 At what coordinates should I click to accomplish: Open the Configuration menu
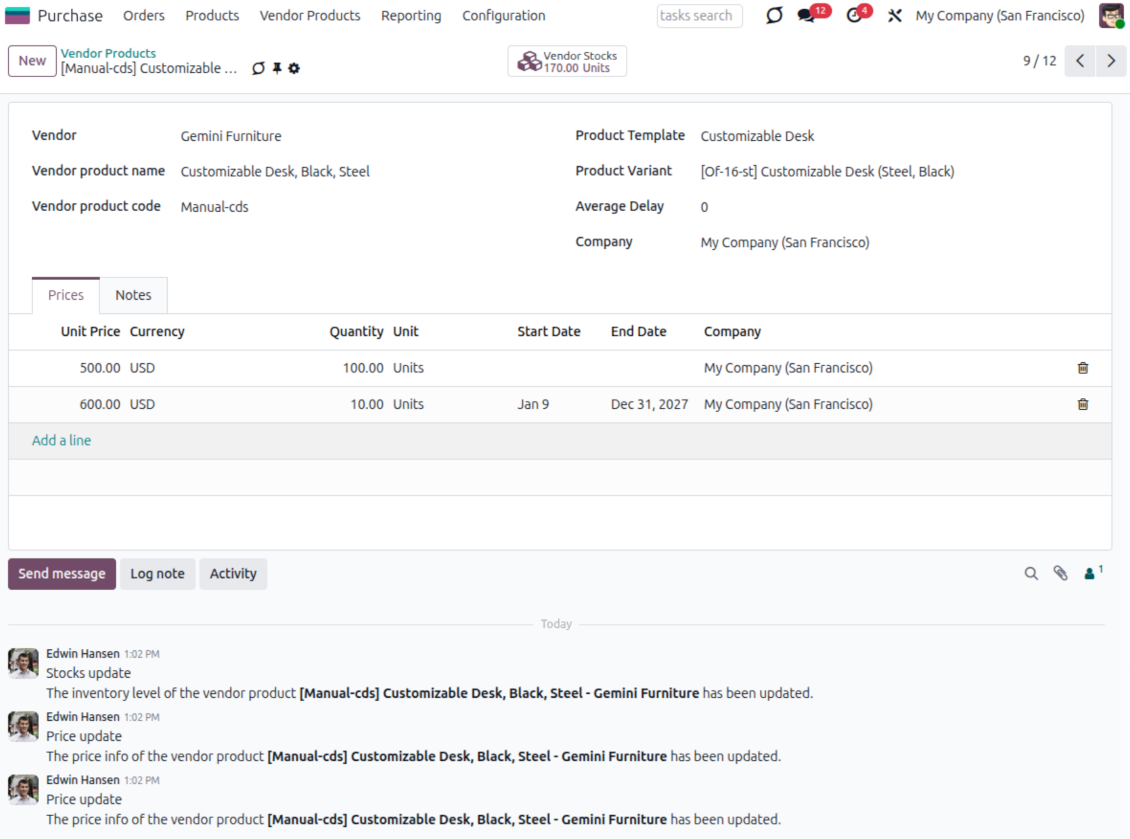tap(503, 16)
